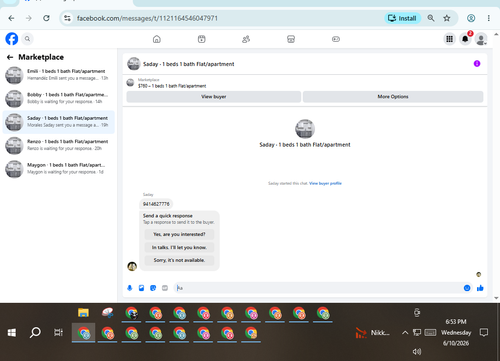This screenshot has width=500, height=361.
Task: Click the taskbar clock showing 6:53 PM
Action: [x=456, y=322]
